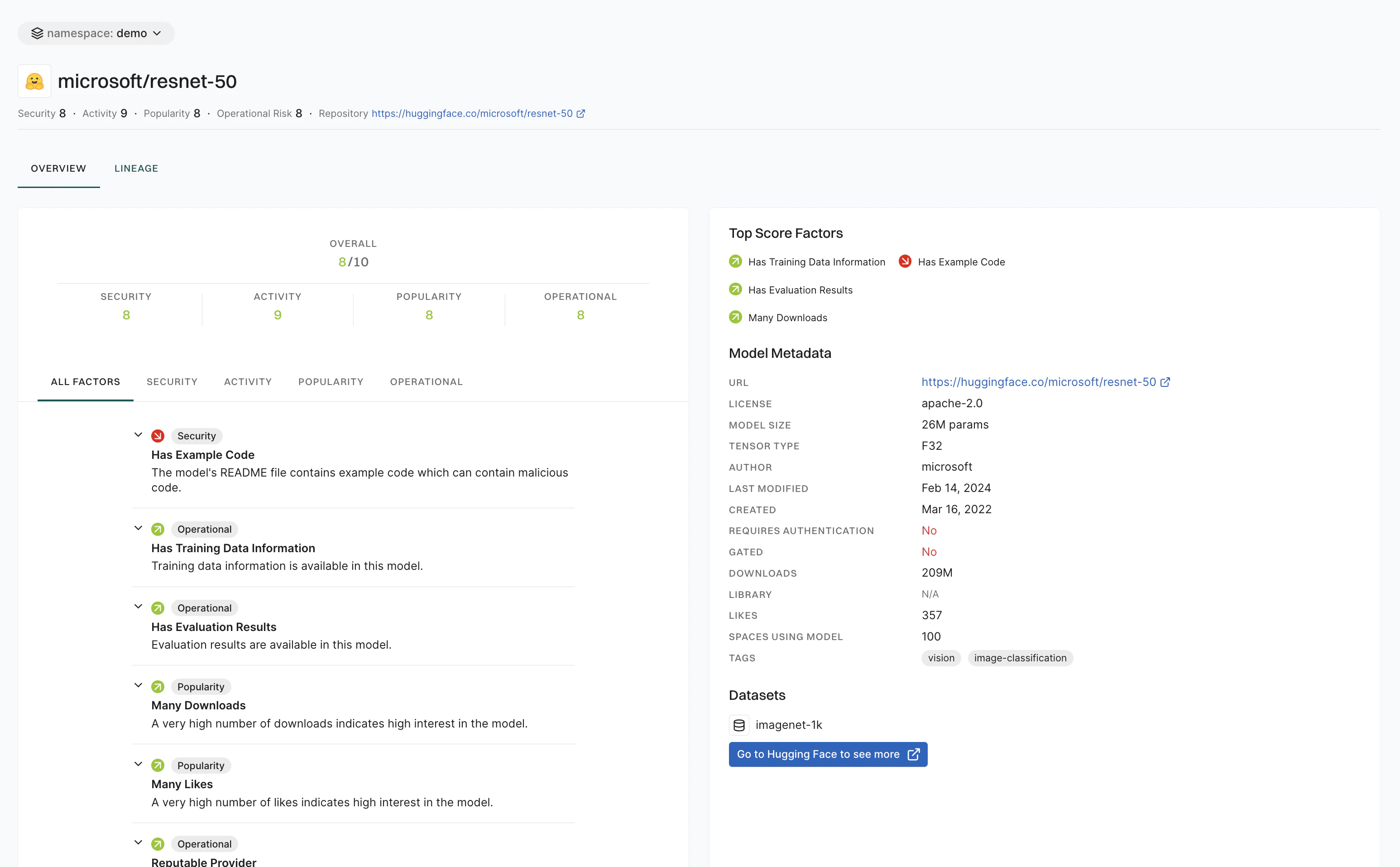Click external link icon next to metadata URL
The image size is (1400, 867).
[x=1165, y=382]
